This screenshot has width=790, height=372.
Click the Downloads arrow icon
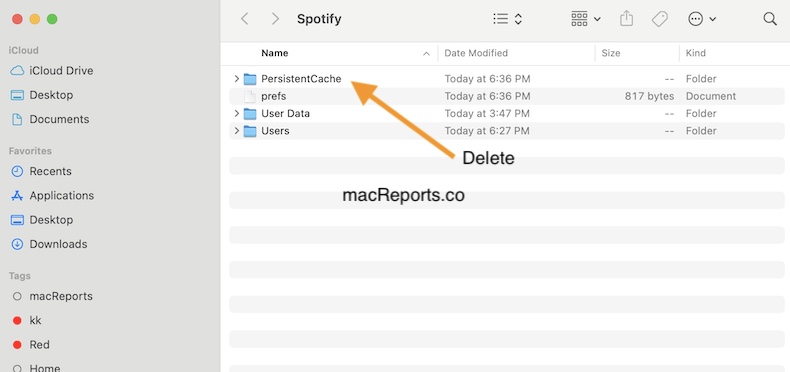click(17, 244)
